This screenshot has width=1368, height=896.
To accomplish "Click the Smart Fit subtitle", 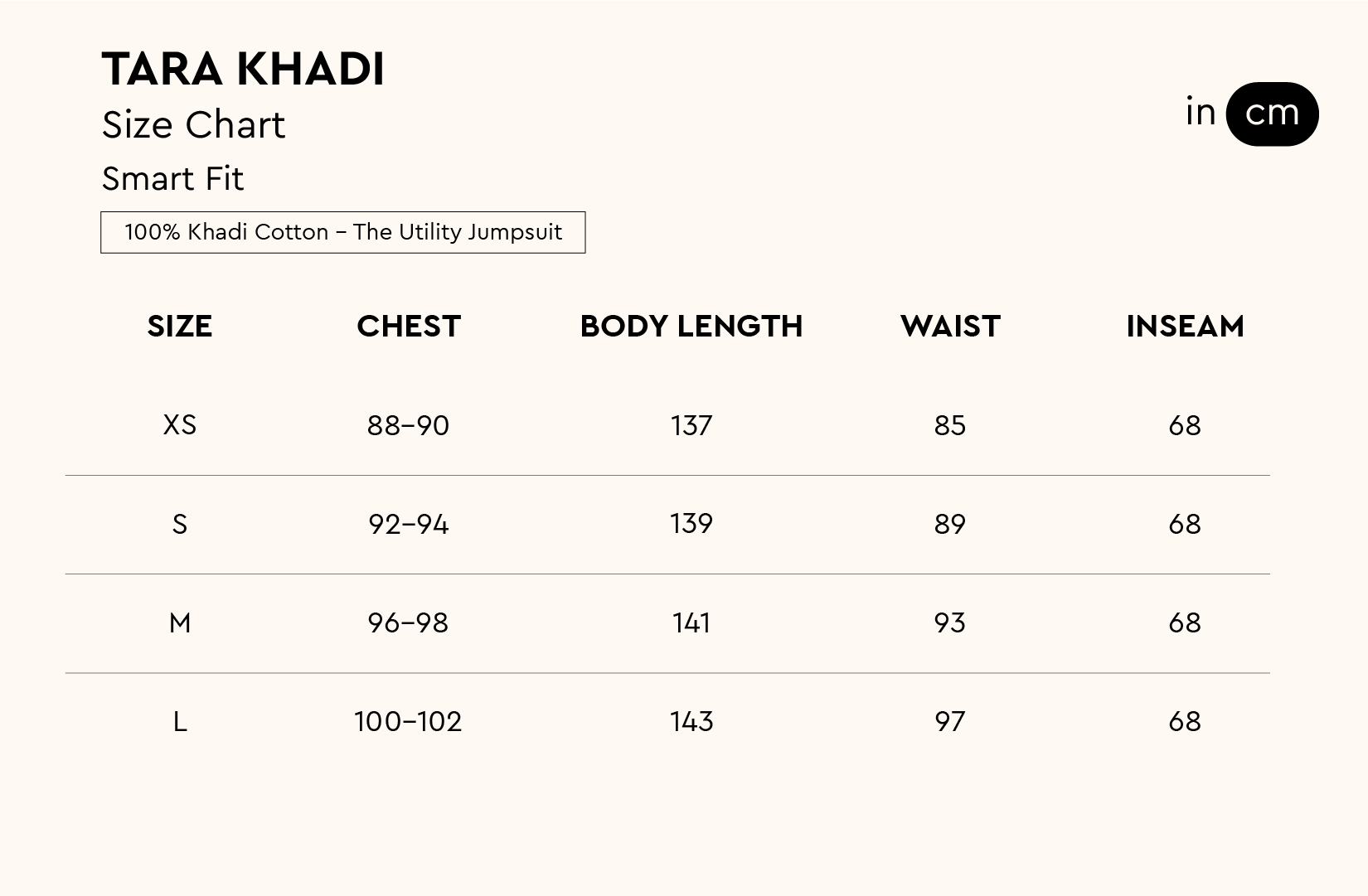I will tap(172, 179).
